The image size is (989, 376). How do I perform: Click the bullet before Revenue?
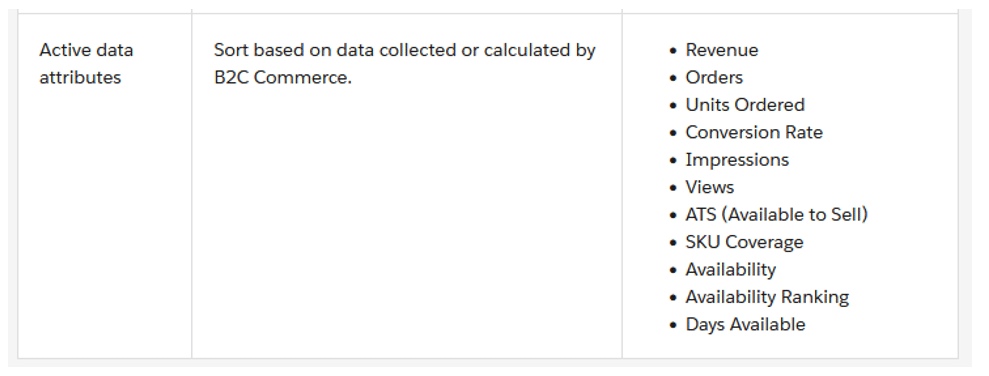click(x=674, y=50)
